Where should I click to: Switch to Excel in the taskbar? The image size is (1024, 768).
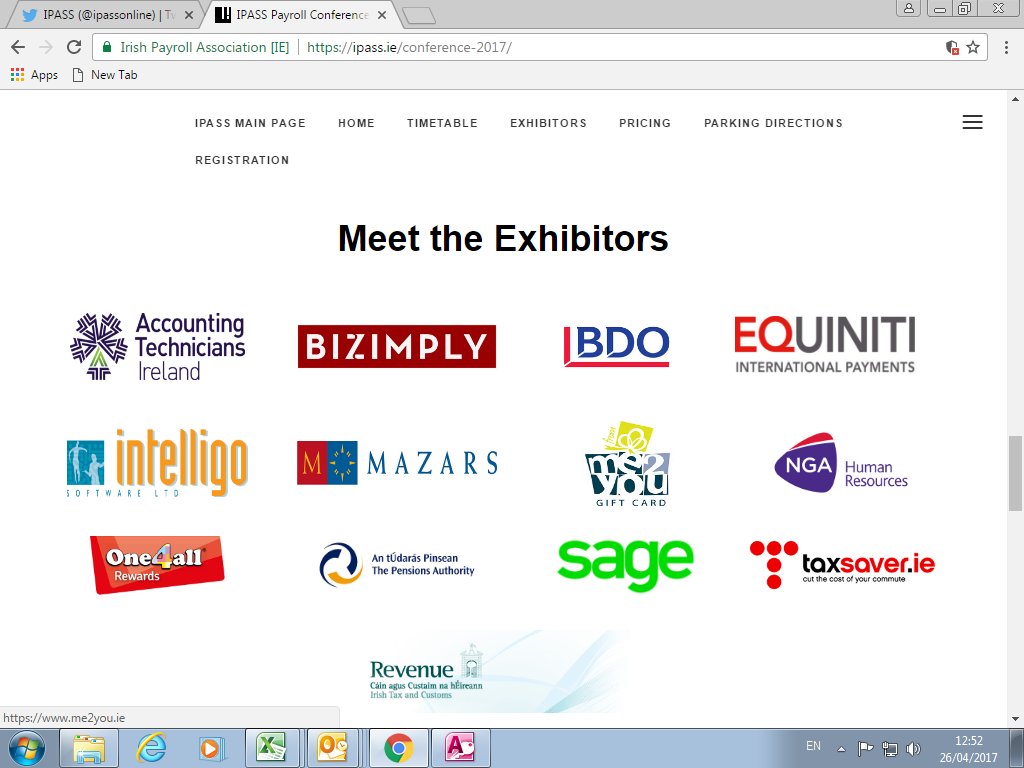(x=272, y=748)
